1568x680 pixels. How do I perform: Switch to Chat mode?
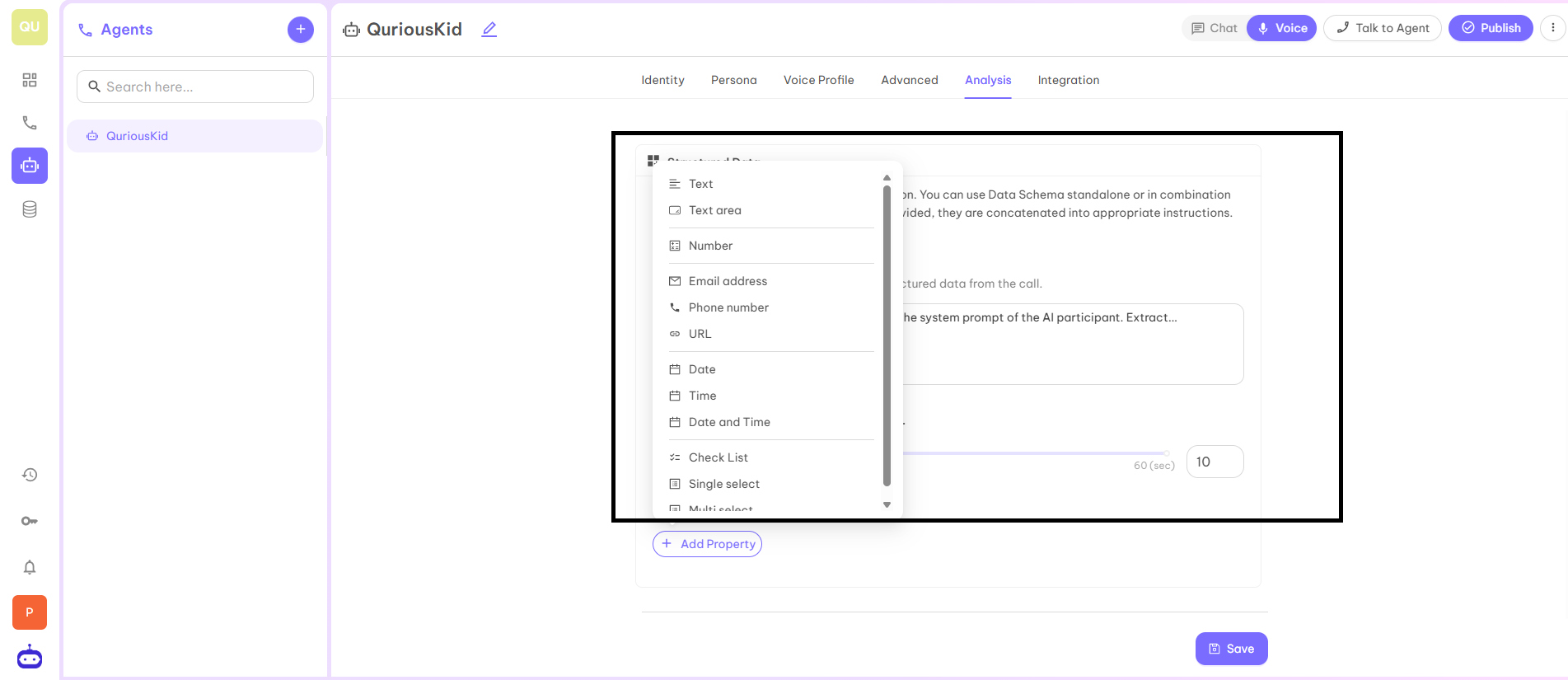tap(1215, 28)
